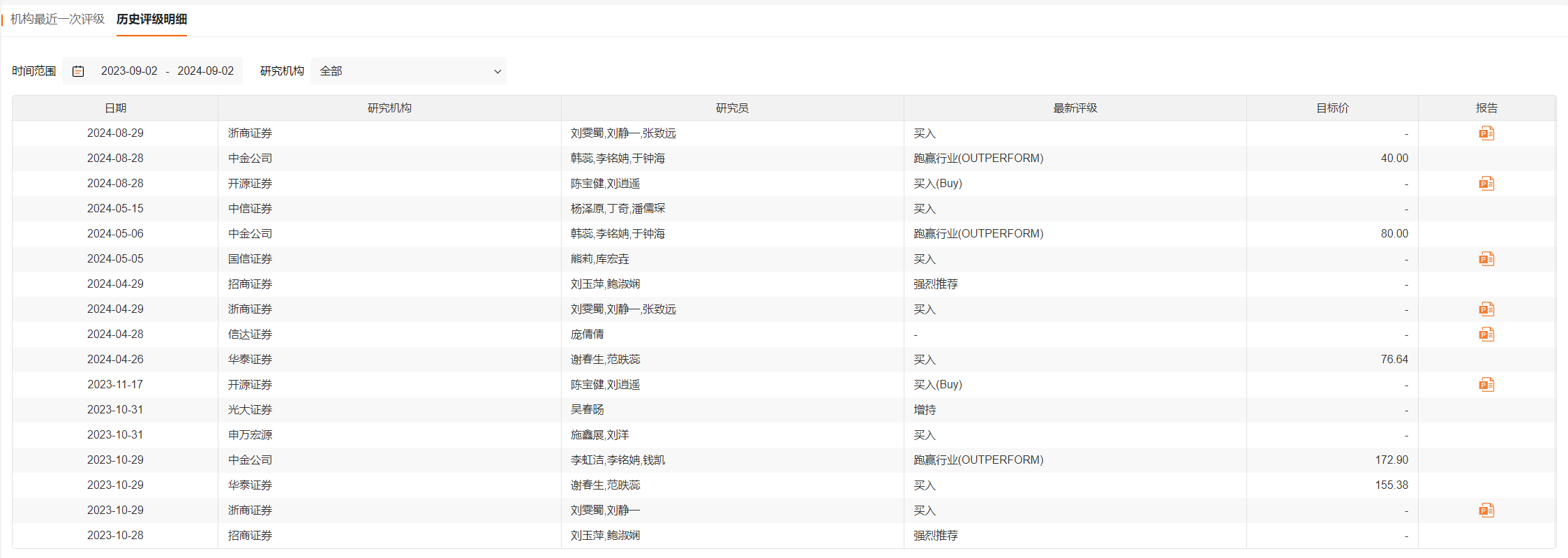Click date cell 2024-04-26
The image size is (1568, 558).
pos(115,360)
